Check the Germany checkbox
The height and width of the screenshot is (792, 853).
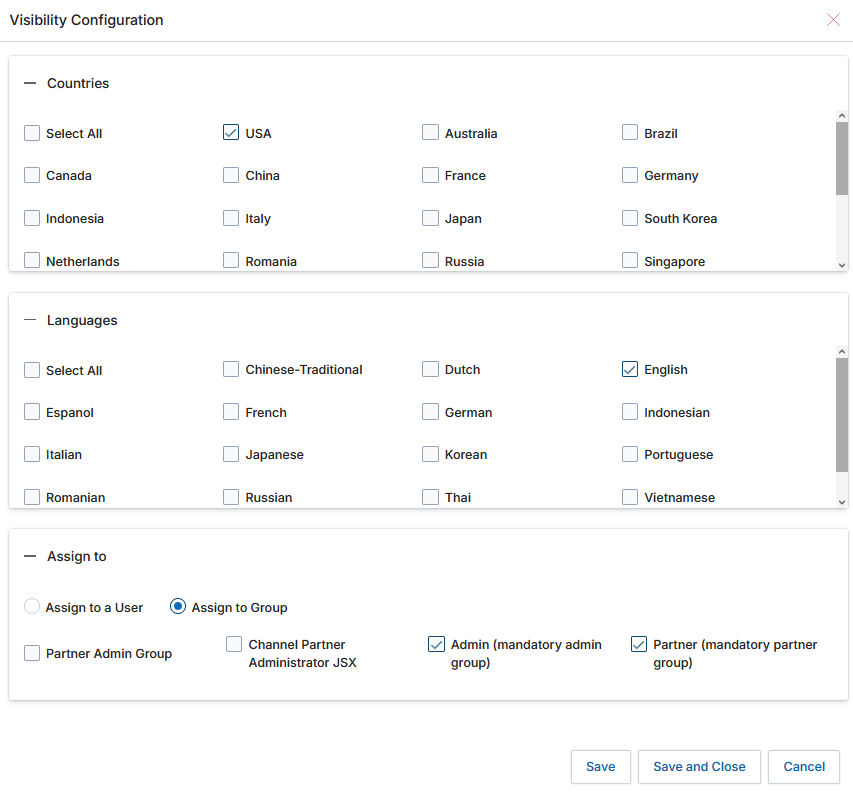630,175
